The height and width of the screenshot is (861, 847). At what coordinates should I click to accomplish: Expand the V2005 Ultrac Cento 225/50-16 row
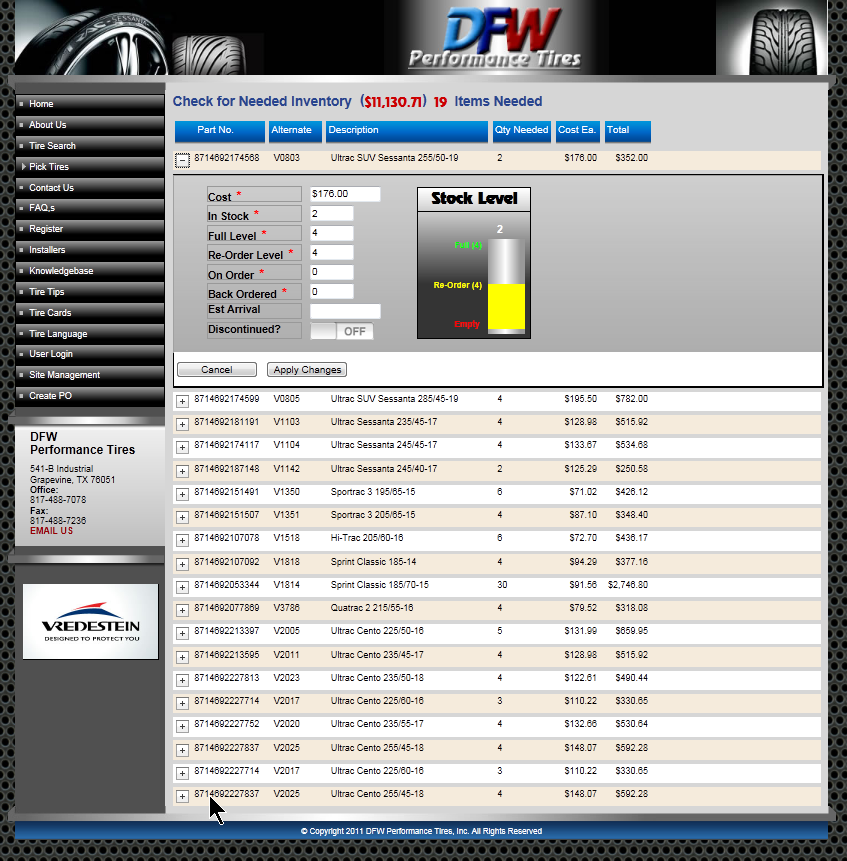coord(182,633)
